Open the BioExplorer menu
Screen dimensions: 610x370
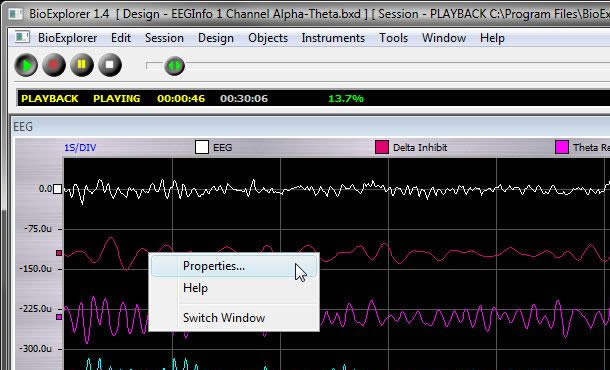pyautogui.click(x=67, y=38)
